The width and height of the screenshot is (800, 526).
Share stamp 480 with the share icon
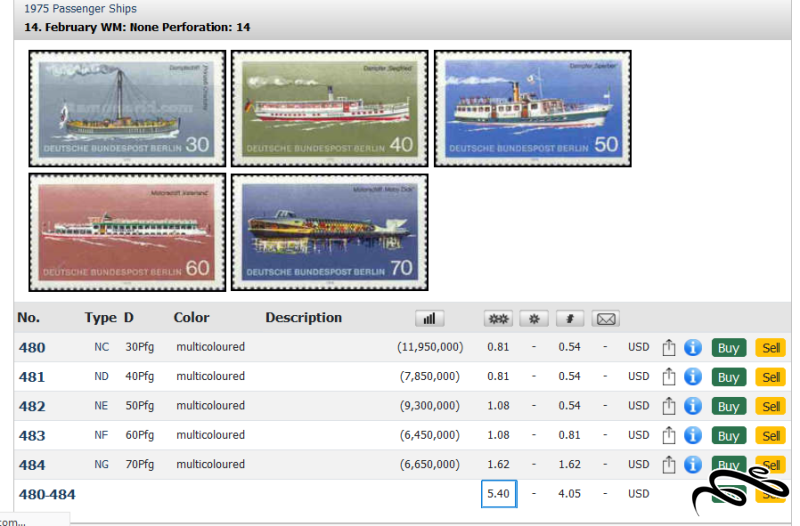click(668, 348)
